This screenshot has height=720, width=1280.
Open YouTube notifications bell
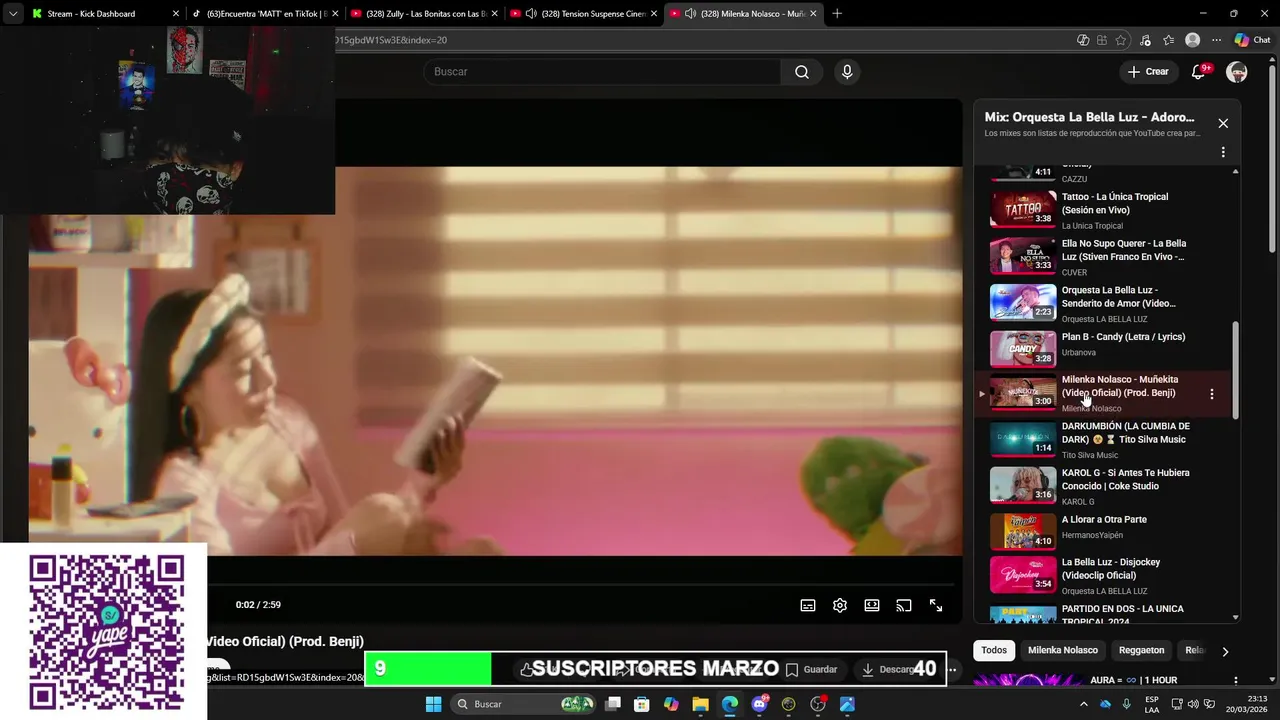point(1199,72)
